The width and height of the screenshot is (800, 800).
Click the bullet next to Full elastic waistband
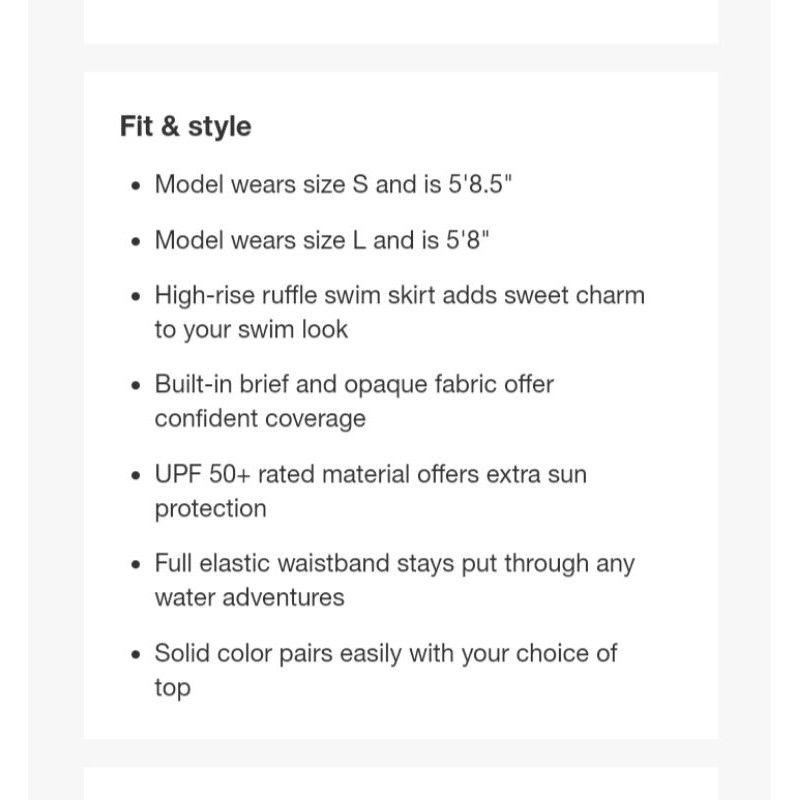tap(136, 565)
